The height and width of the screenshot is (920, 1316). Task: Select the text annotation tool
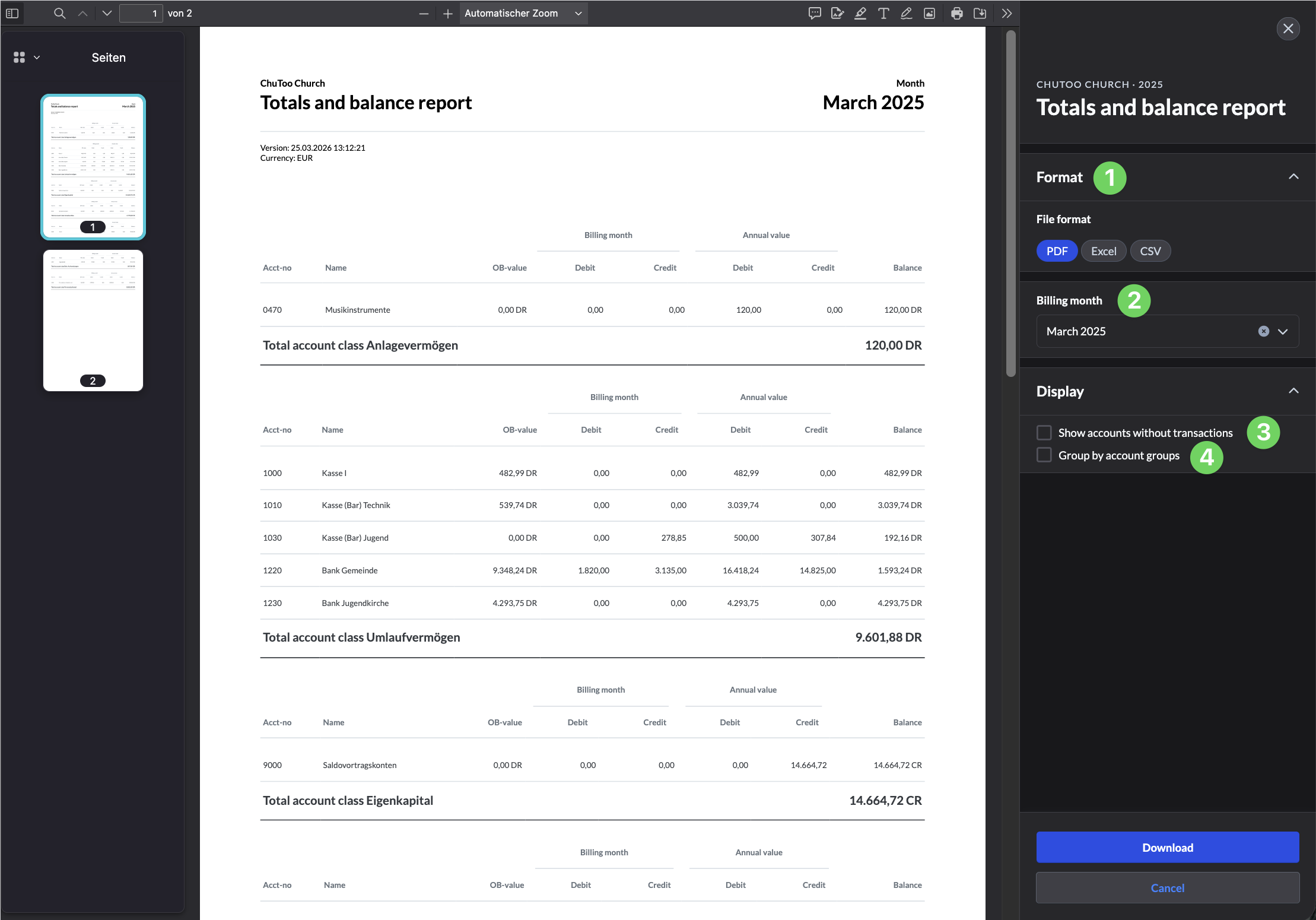[883, 13]
